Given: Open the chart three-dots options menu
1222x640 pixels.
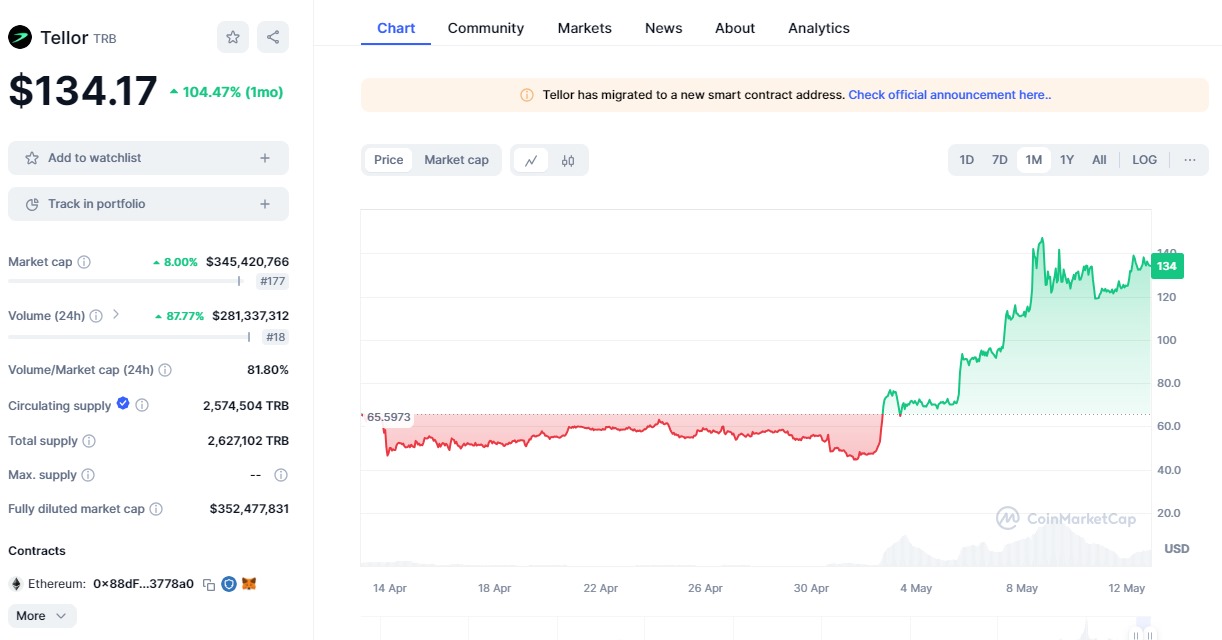Looking at the screenshot, I should click(1189, 160).
